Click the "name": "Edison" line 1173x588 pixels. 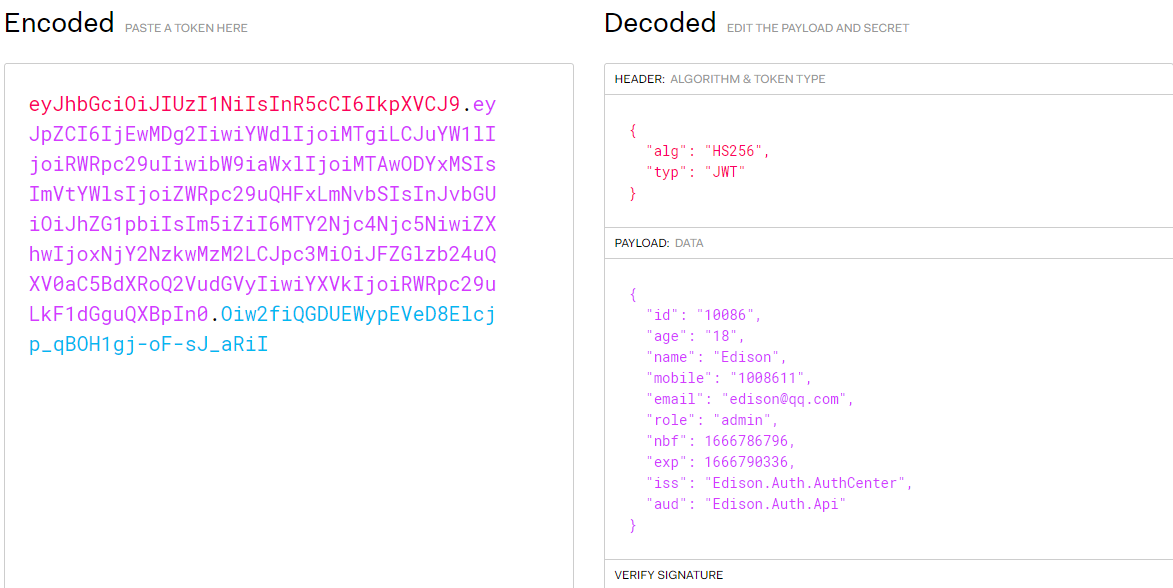pos(716,358)
